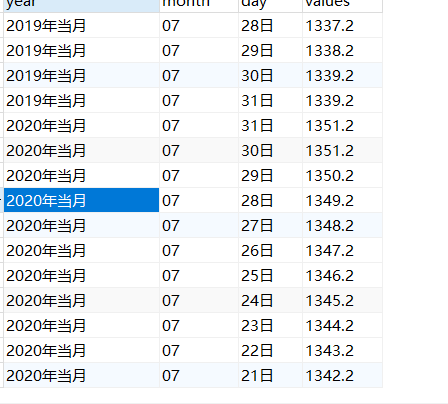
Task: Click month 07 in the 1349.2 row
Action: [x=199, y=200]
